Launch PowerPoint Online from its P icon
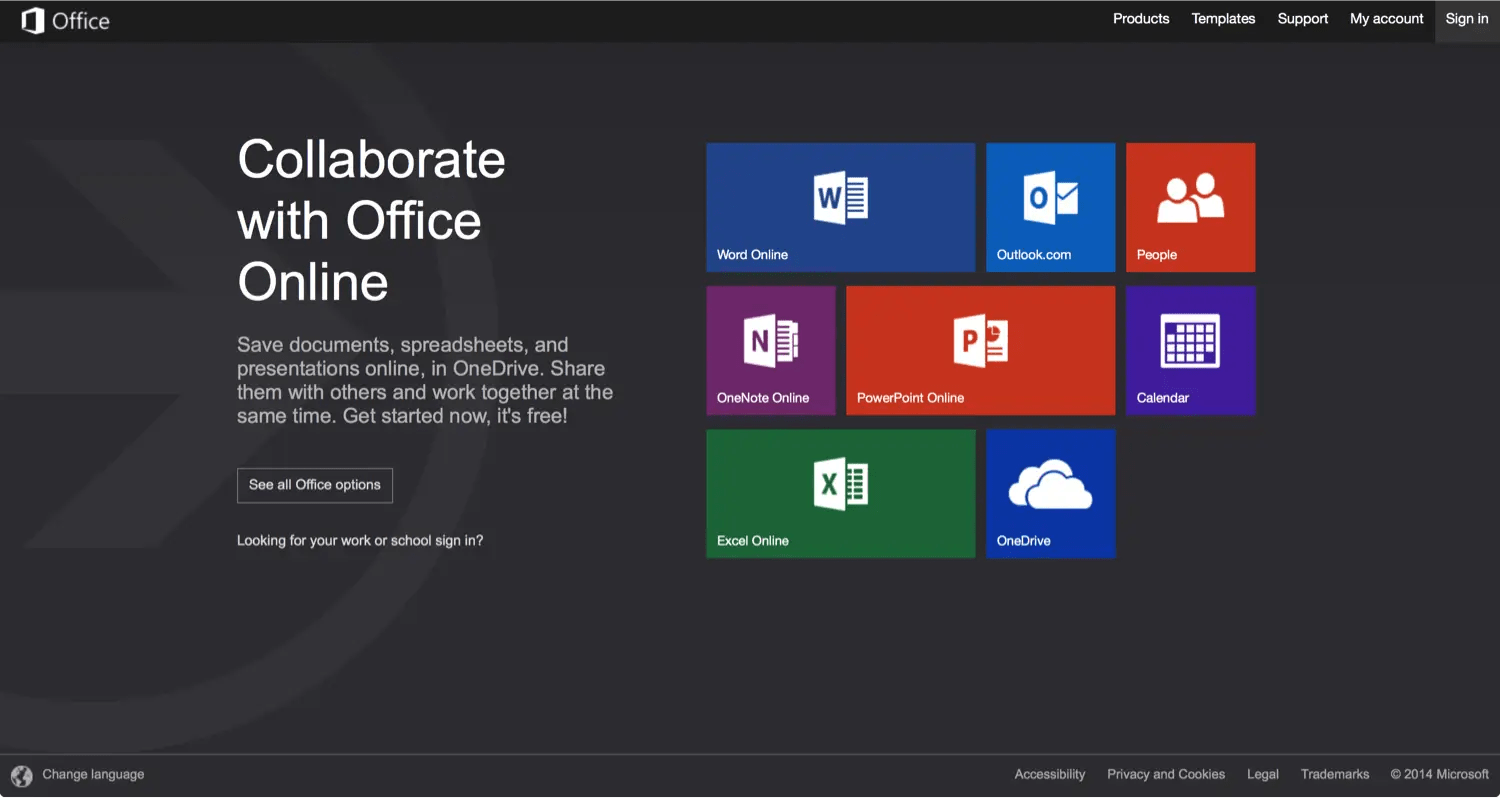 (981, 340)
